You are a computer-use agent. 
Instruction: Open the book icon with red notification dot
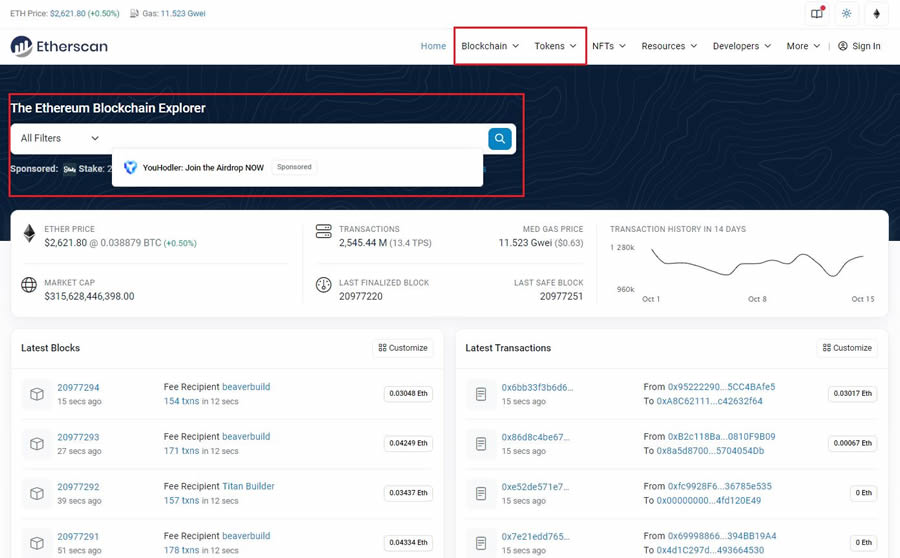[x=817, y=14]
